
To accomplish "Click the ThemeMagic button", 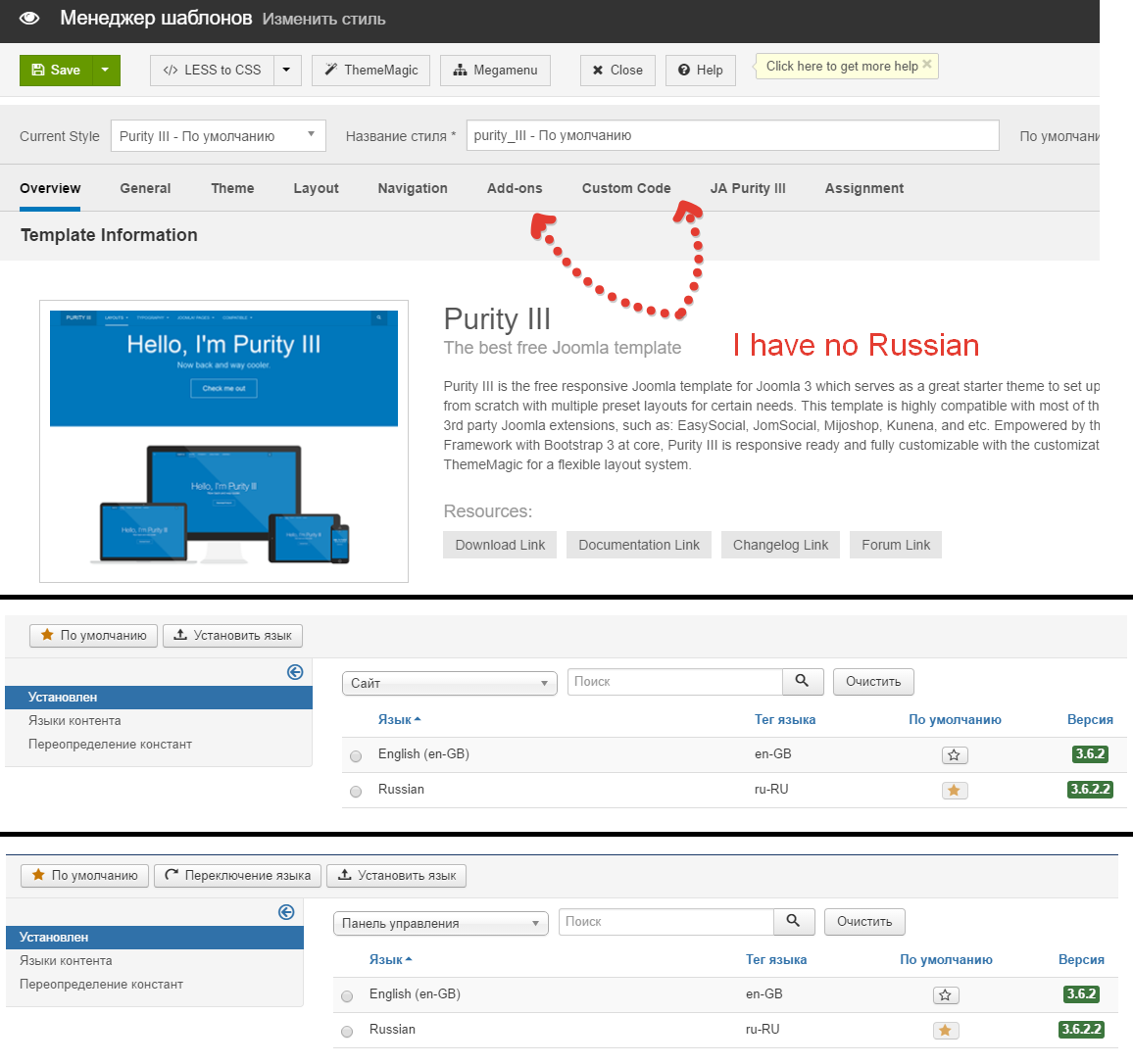I will [x=370, y=71].
